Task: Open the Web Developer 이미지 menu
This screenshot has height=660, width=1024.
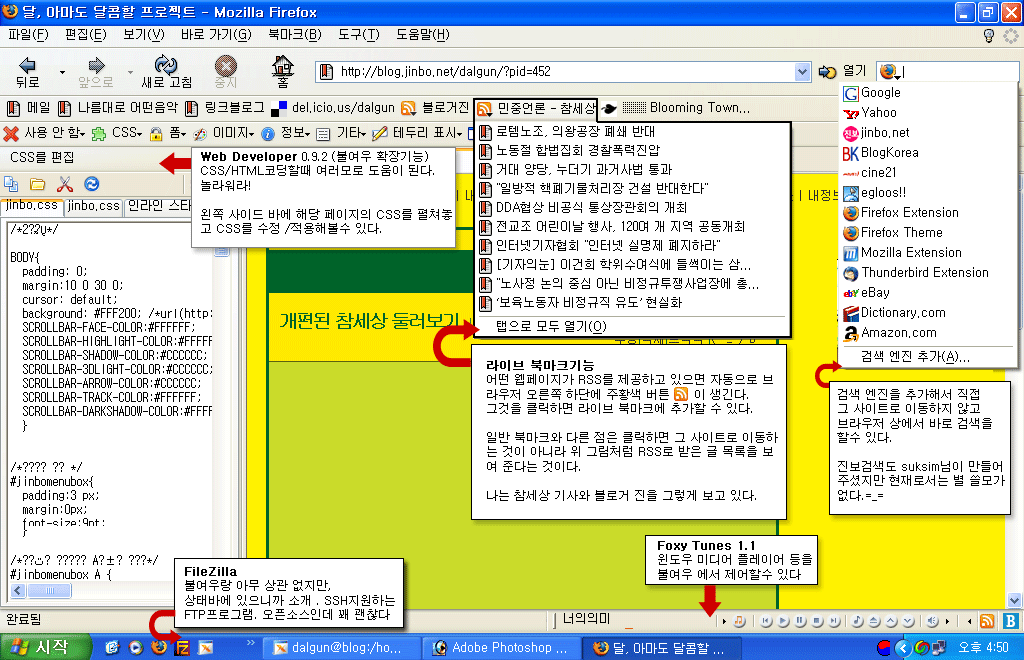Action: tap(223, 133)
